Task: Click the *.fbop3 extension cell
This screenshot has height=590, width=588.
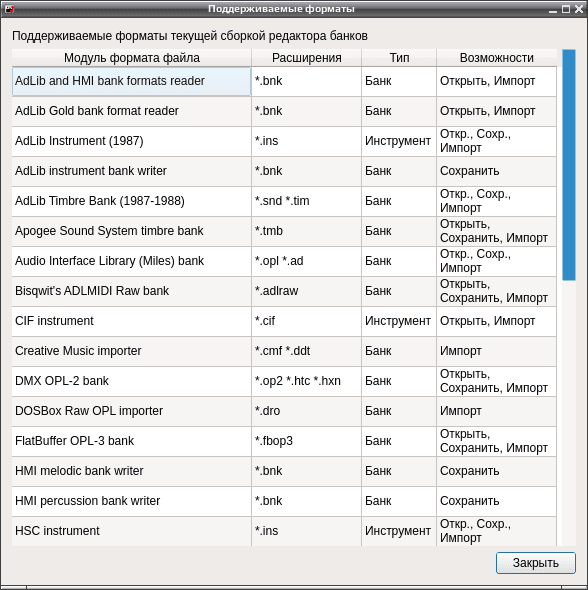Action: pos(307,441)
